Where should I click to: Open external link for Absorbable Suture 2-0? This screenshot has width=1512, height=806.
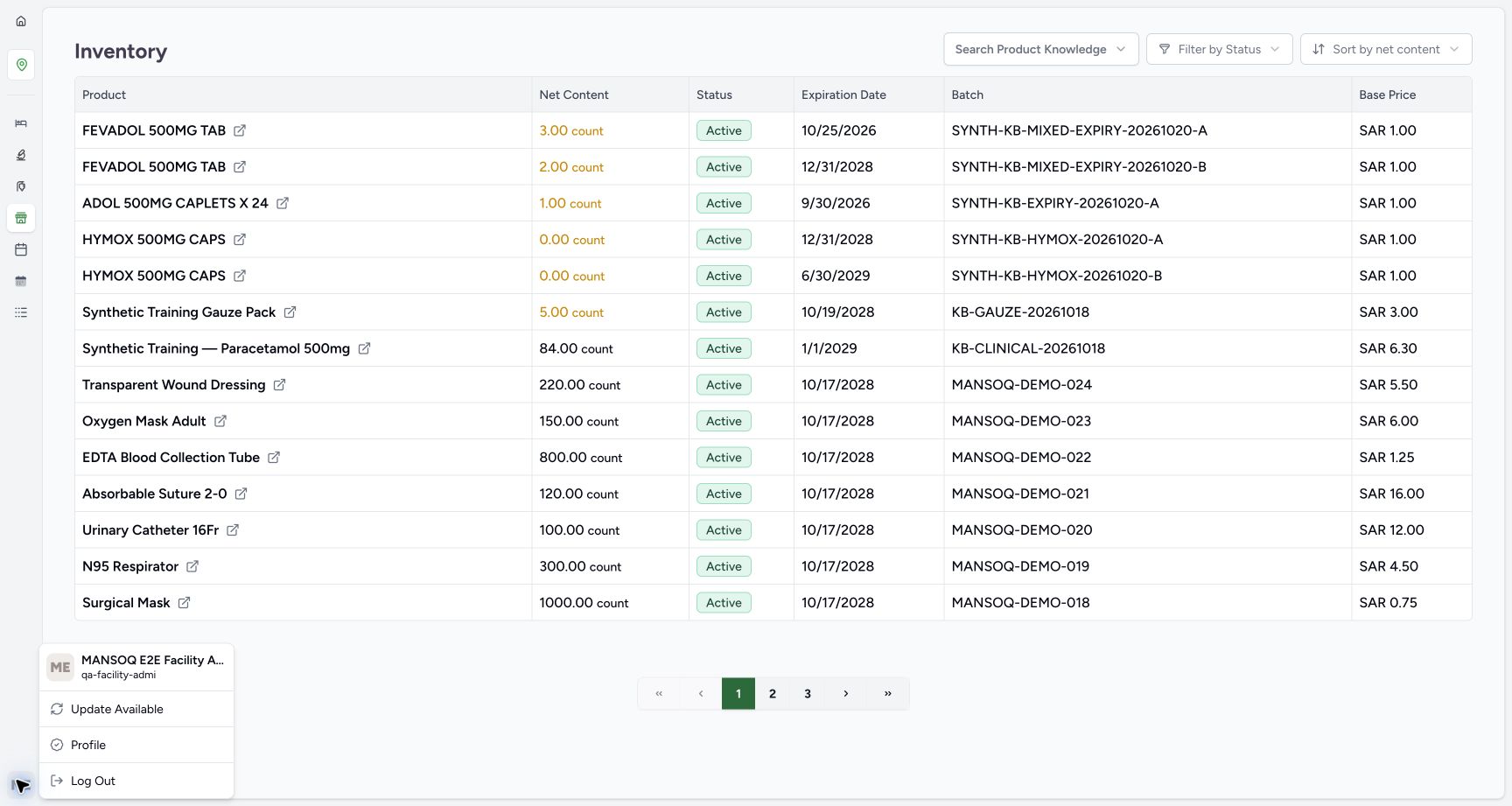241,494
